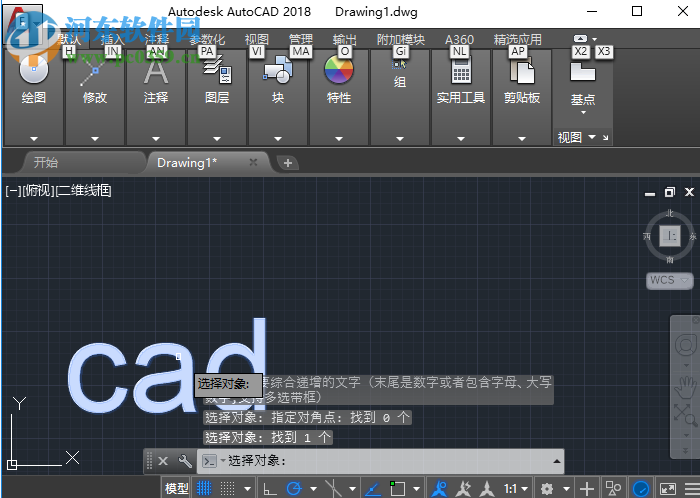Click the Zoom Extents tool in navigation bar
700x498 pixels.
pos(685,415)
